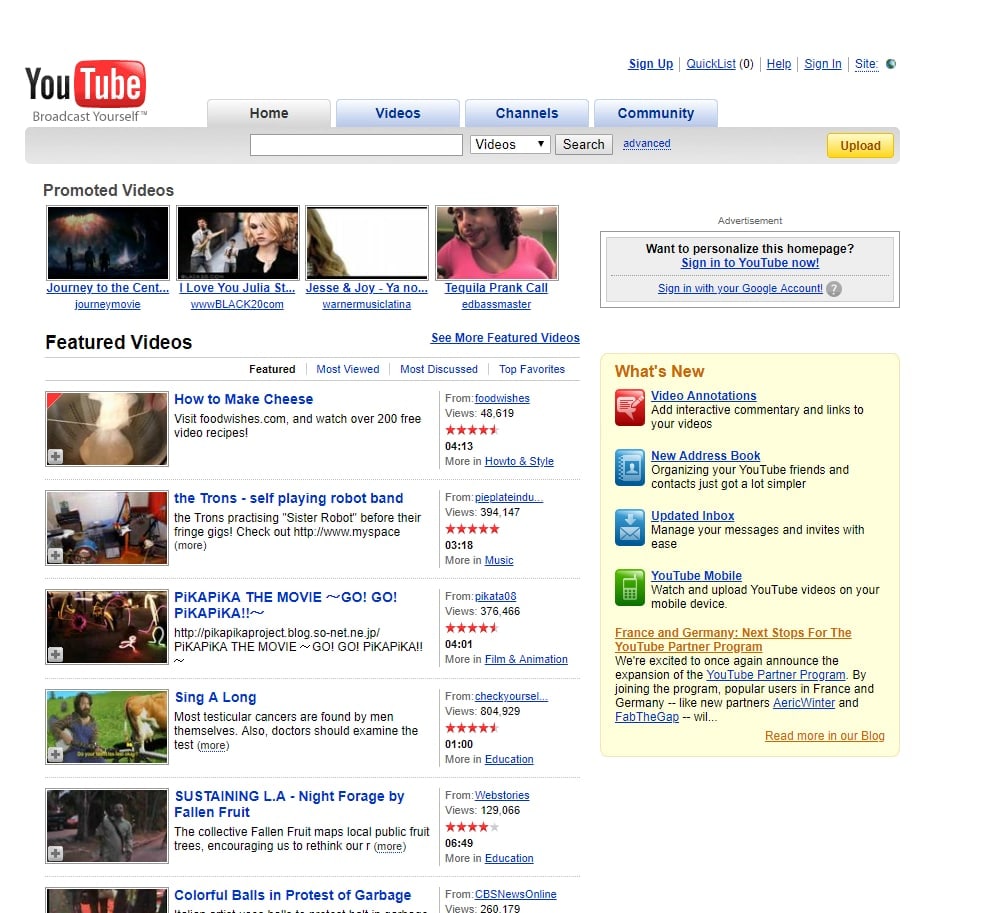Open the Journey to the Center promoted thumbnail
This screenshot has width=982, height=913.
[108, 243]
